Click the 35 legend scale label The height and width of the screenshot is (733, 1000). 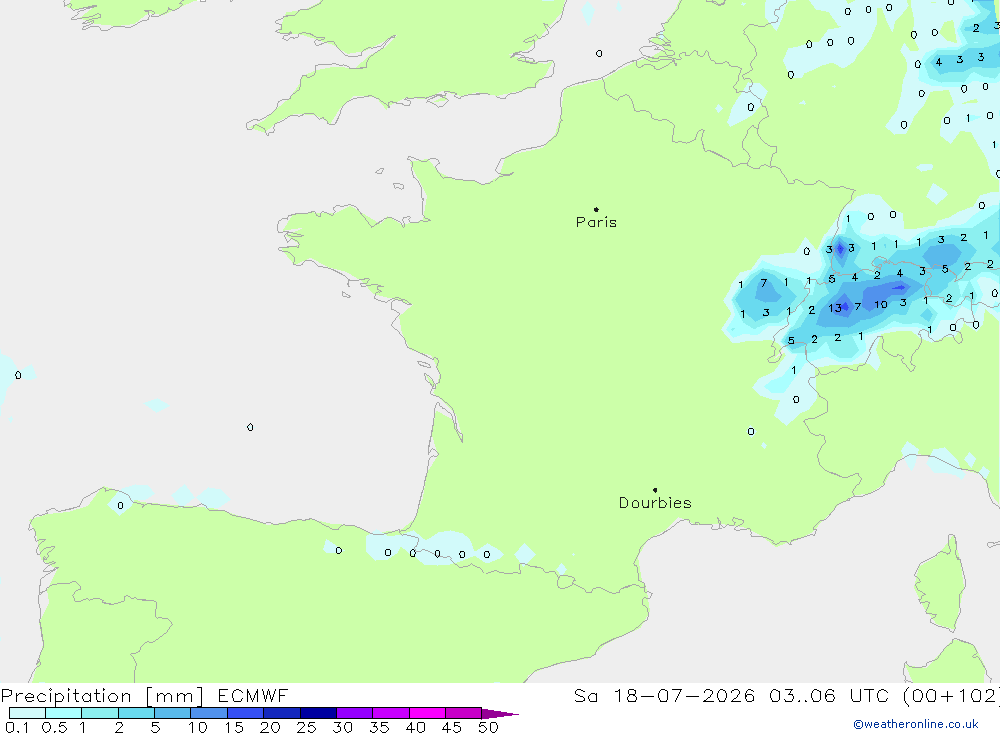tap(379, 727)
